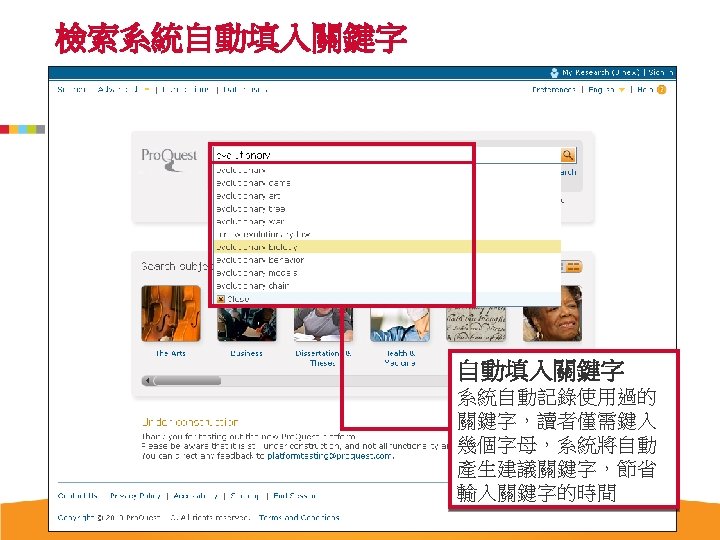Click the ProQuest logo
This screenshot has height=540, width=720.
pos(169,158)
